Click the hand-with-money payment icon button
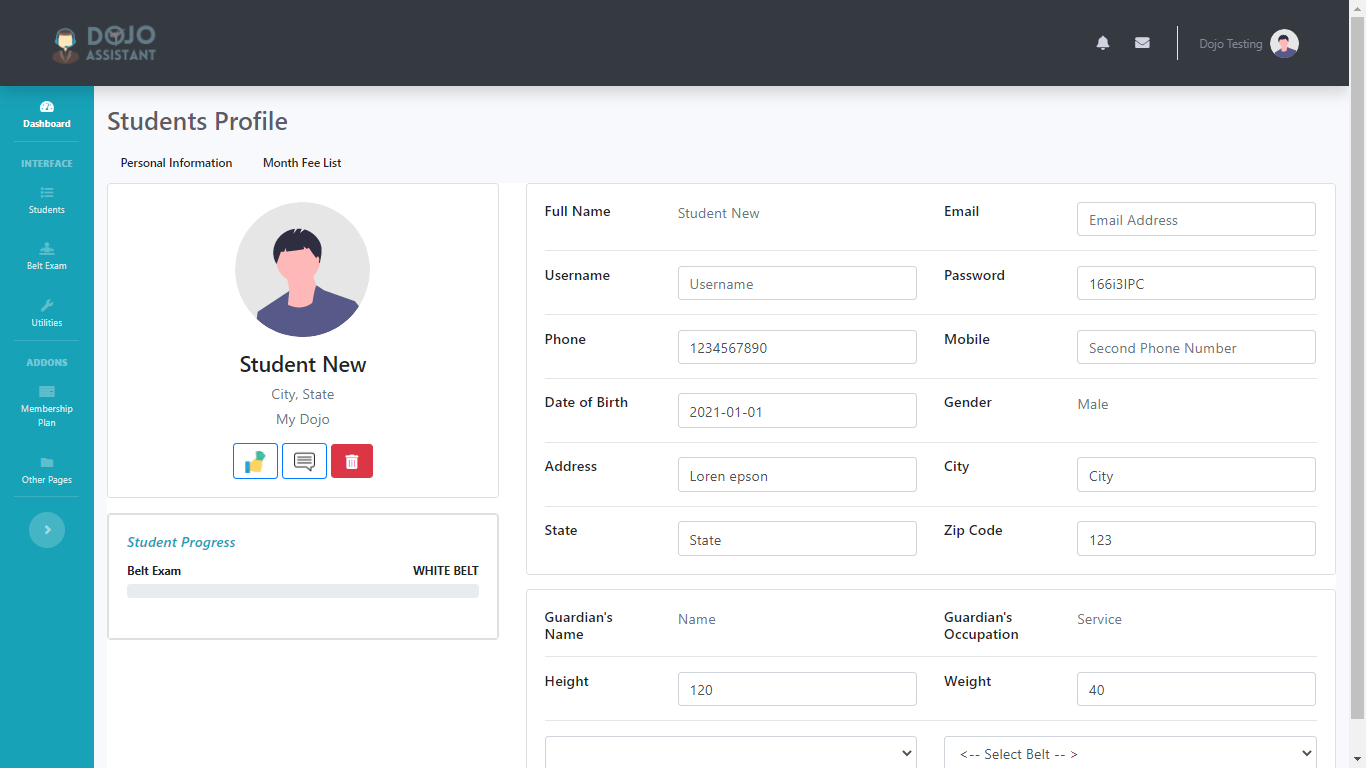Screen dimensions: 1366x768 tap(255, 461)
